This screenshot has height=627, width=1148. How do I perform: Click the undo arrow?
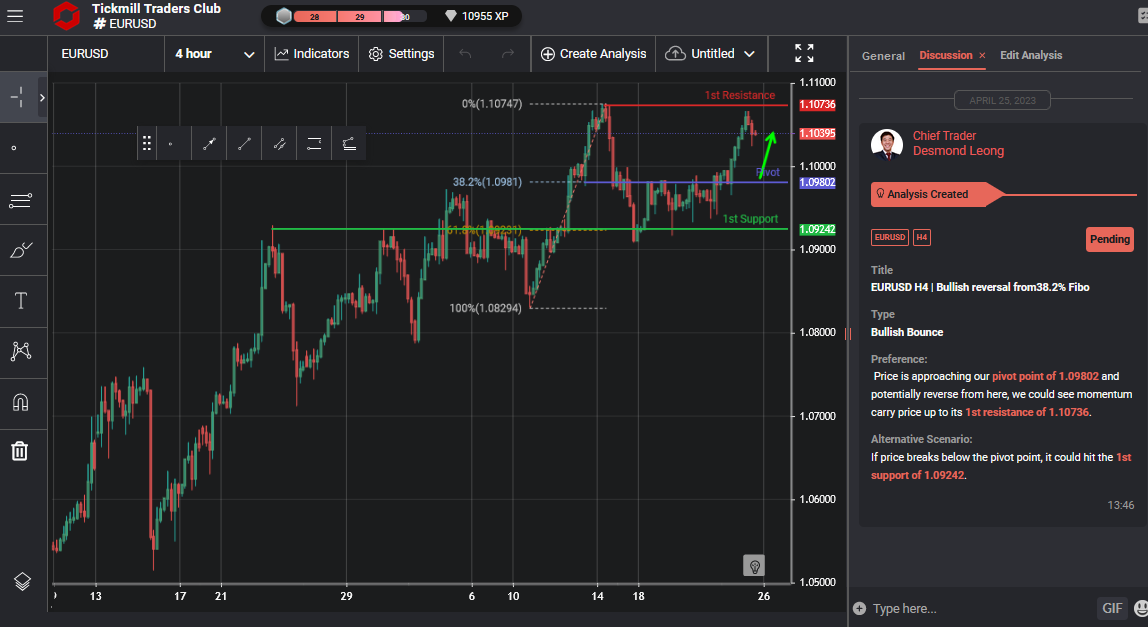pyautogui.click(x=465, y=54)
